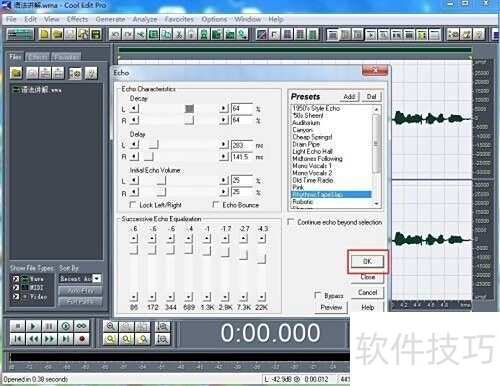Image resolution: width=500 pixels, height=386 pixels.
Task: Select the Canyon preset
Action: coord(303,130)
